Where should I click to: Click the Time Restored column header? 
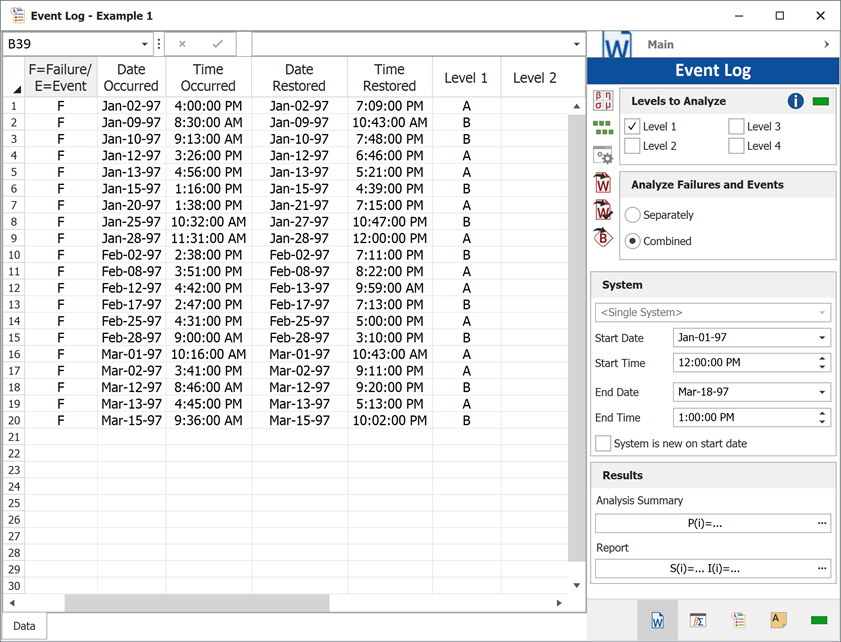point(390,78)
